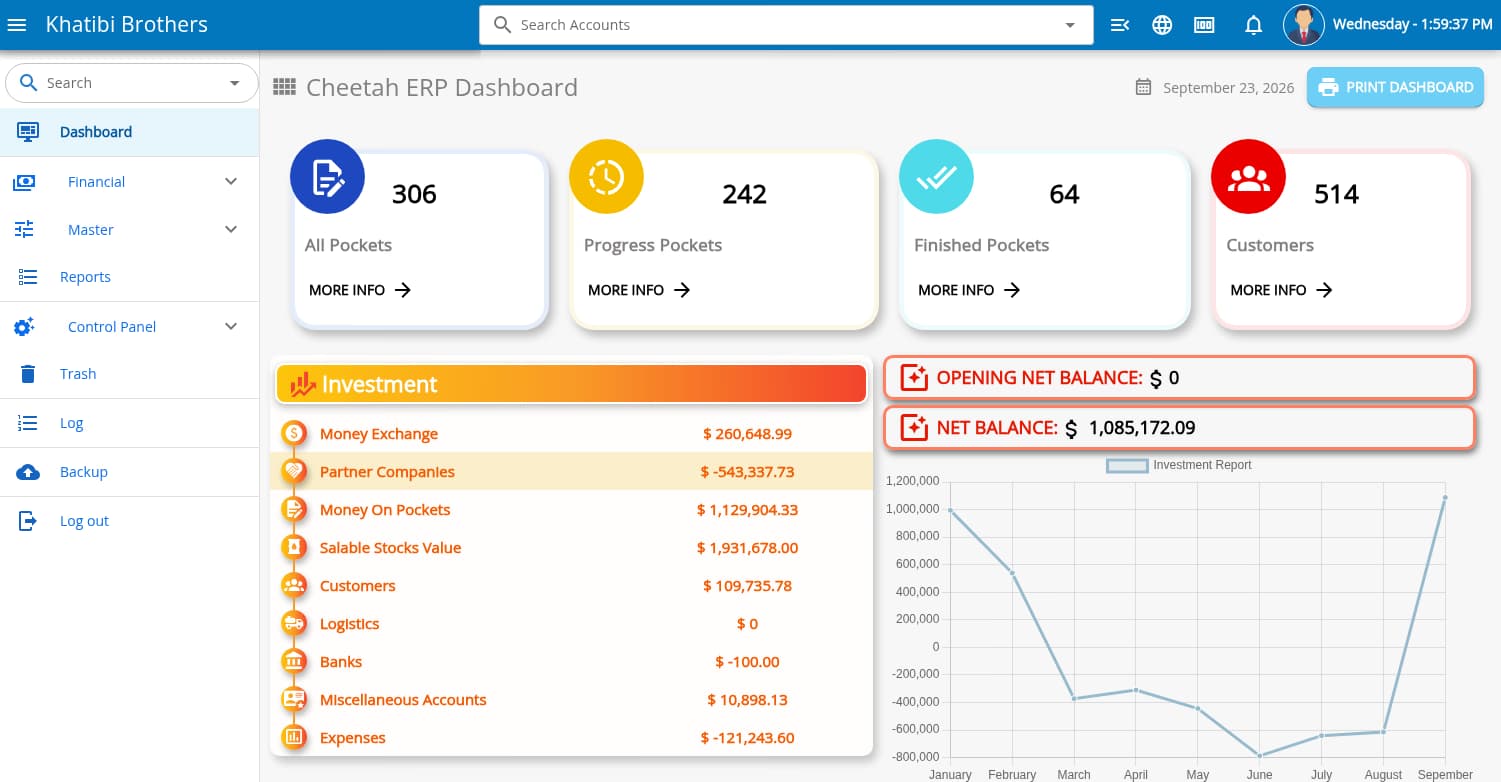This screenshot has height=782, width=1501.
Task: Click the Banks building icon
Action: [x=294, y=662]
